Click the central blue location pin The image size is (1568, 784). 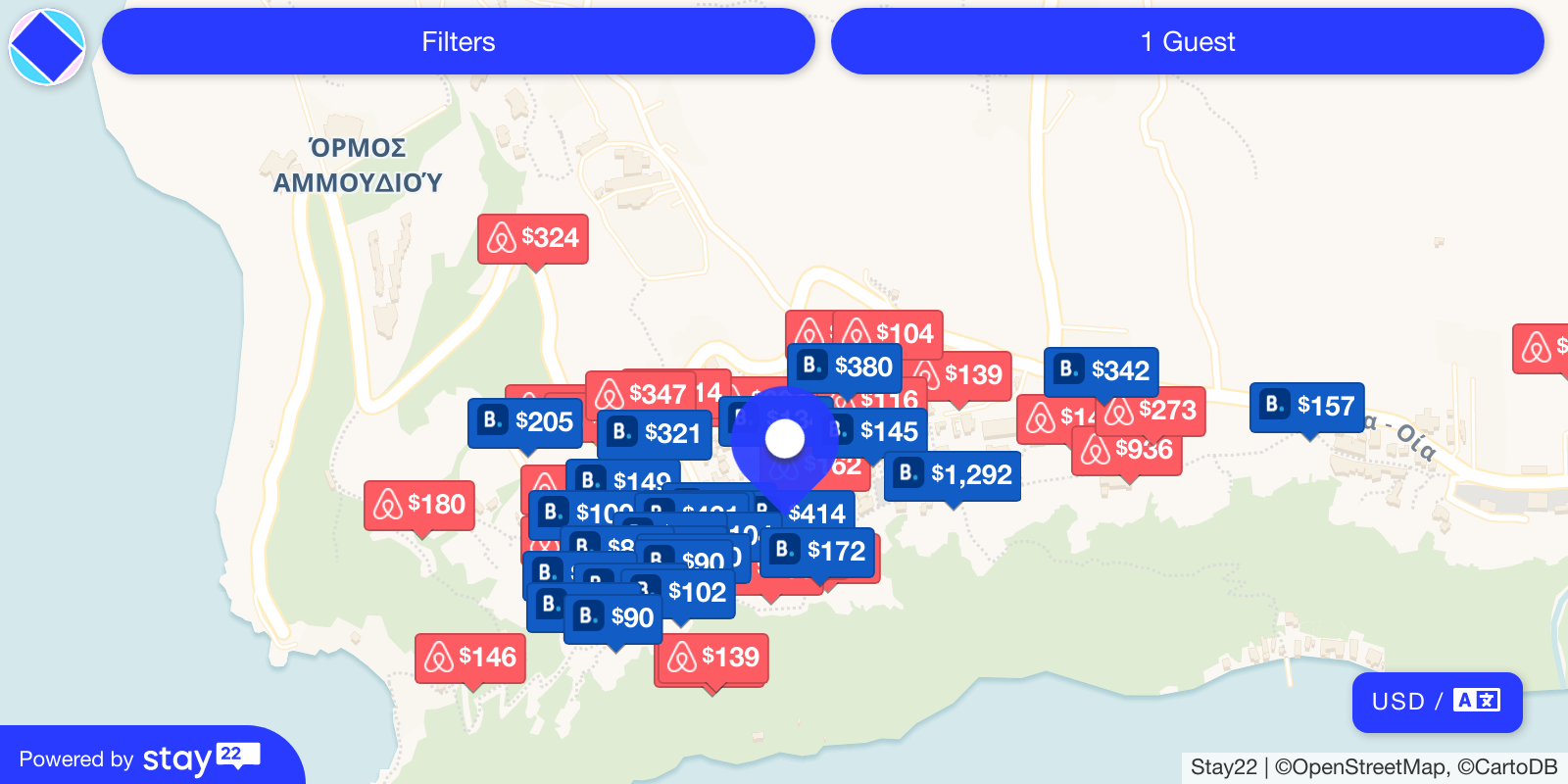point(784,440)
